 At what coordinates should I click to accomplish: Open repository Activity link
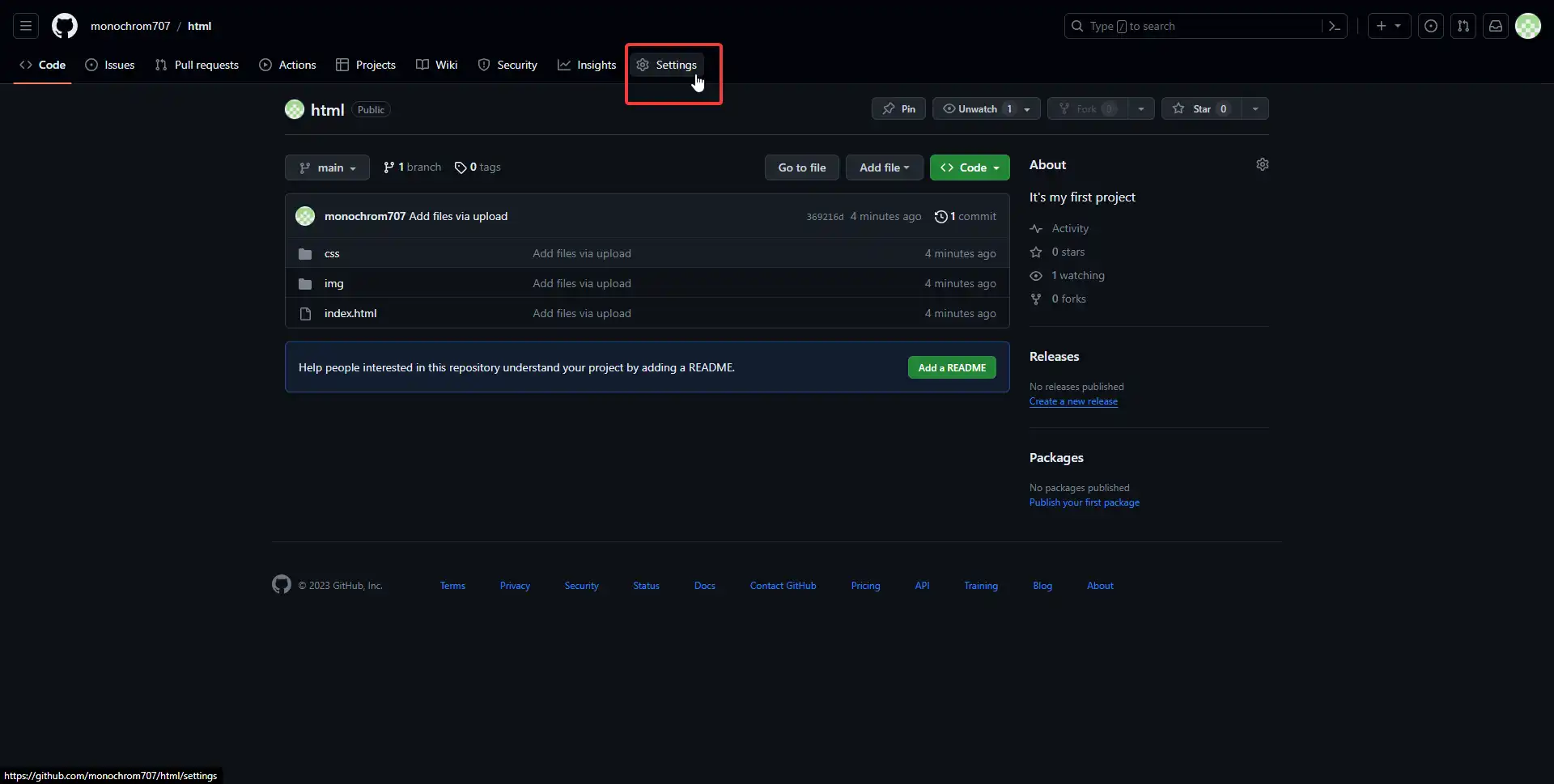[1059, 228]
